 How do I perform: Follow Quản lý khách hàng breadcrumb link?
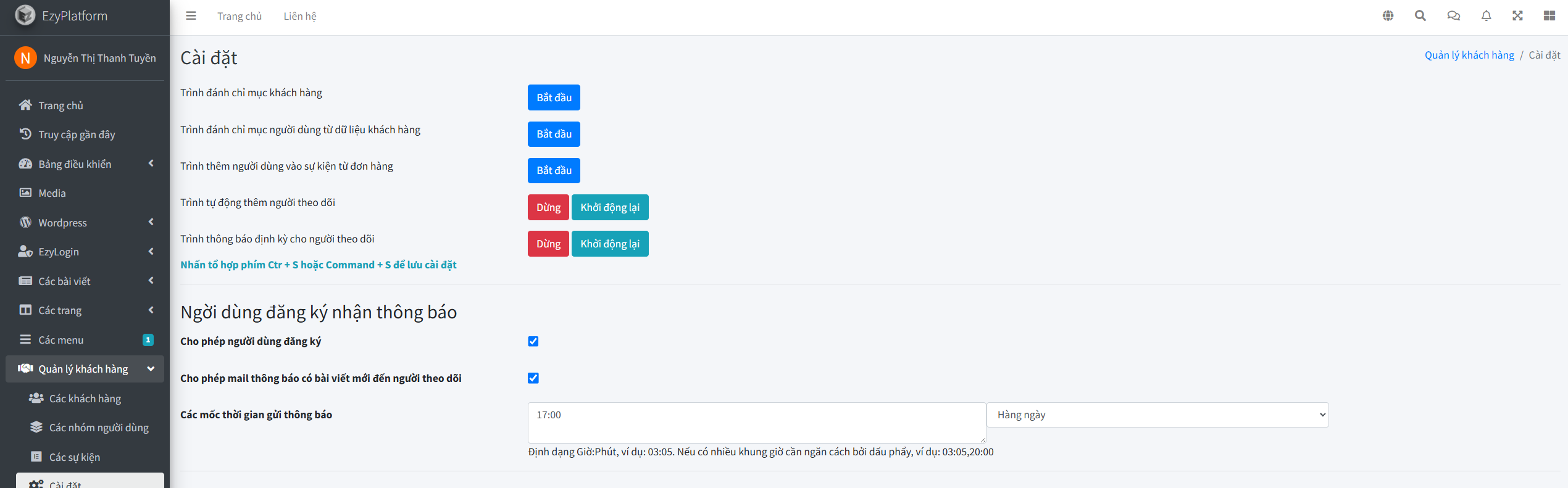point(1469,55)
